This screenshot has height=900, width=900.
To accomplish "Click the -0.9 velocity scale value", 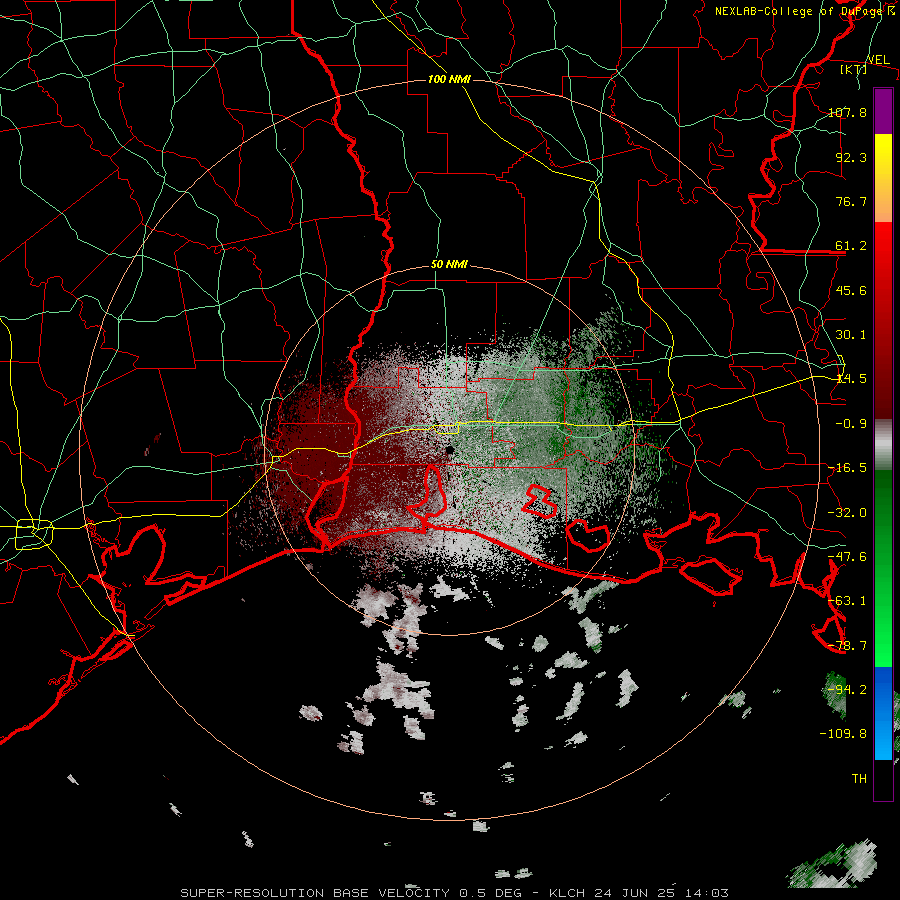I will pos(851,424).
